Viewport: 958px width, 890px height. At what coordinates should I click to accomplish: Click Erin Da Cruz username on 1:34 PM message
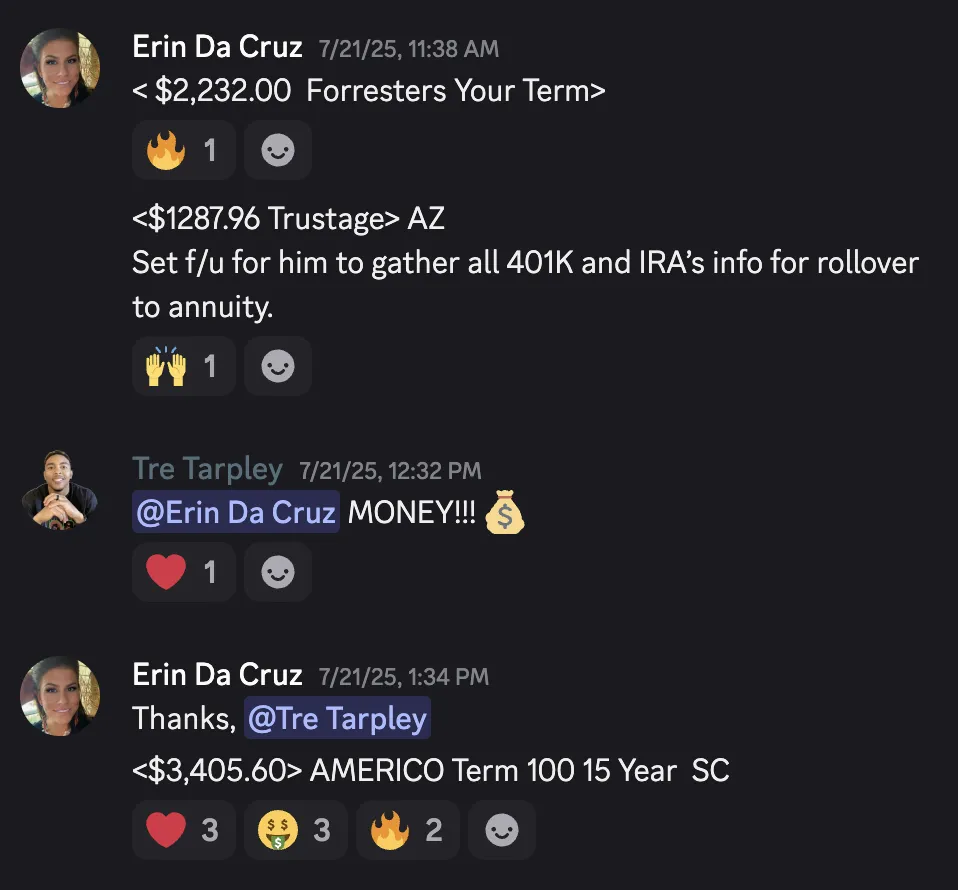coord(218,675)
